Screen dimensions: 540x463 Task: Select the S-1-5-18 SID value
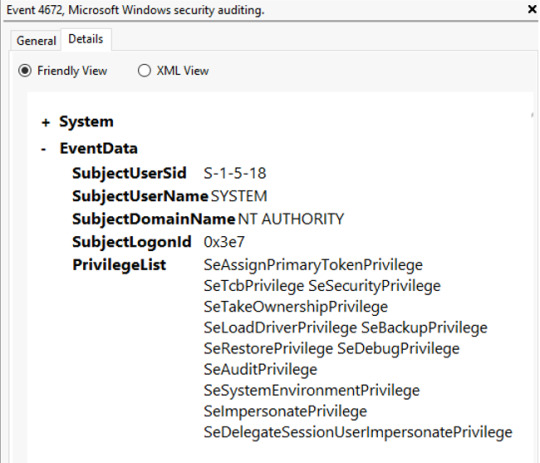pos(235,173)
